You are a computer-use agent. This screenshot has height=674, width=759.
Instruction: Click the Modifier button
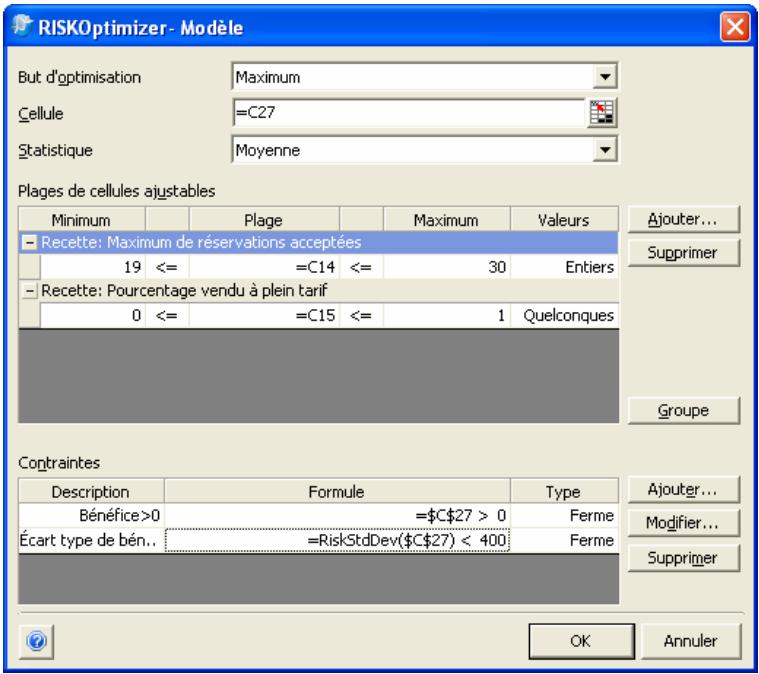pos(683,523)
